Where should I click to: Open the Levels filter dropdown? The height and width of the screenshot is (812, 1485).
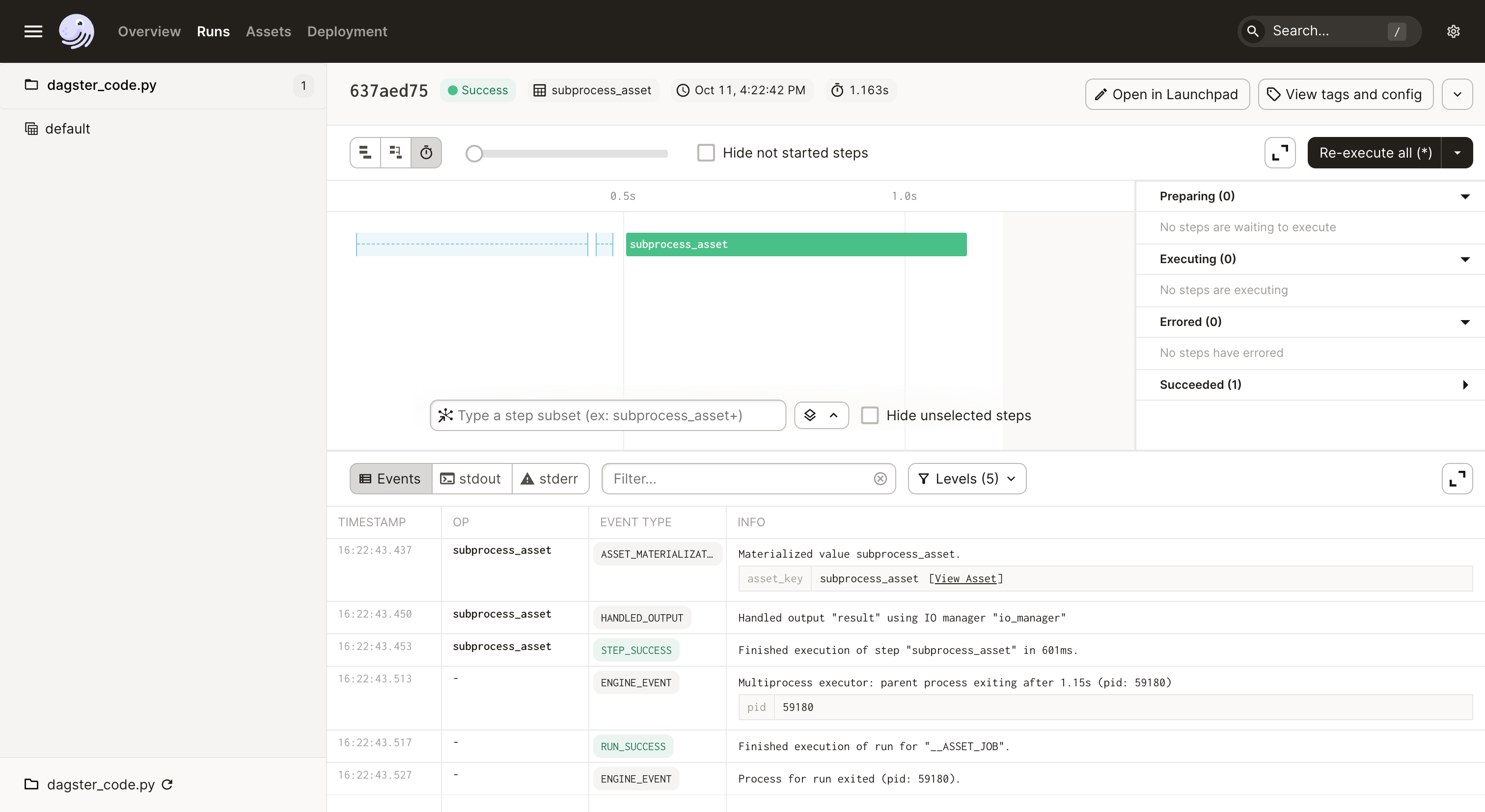(x=966, y=478)
